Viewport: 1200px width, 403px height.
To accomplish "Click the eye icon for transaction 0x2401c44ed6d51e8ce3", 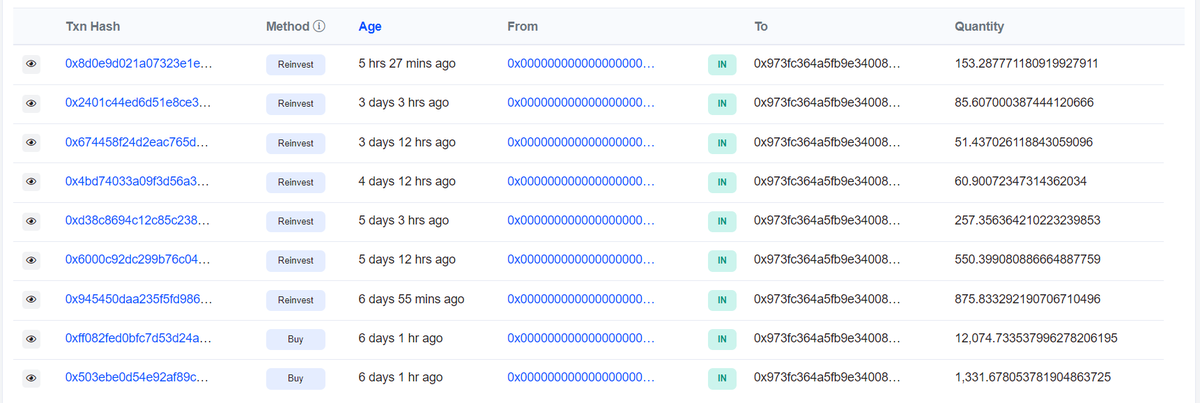I will [x=31, y=103].
